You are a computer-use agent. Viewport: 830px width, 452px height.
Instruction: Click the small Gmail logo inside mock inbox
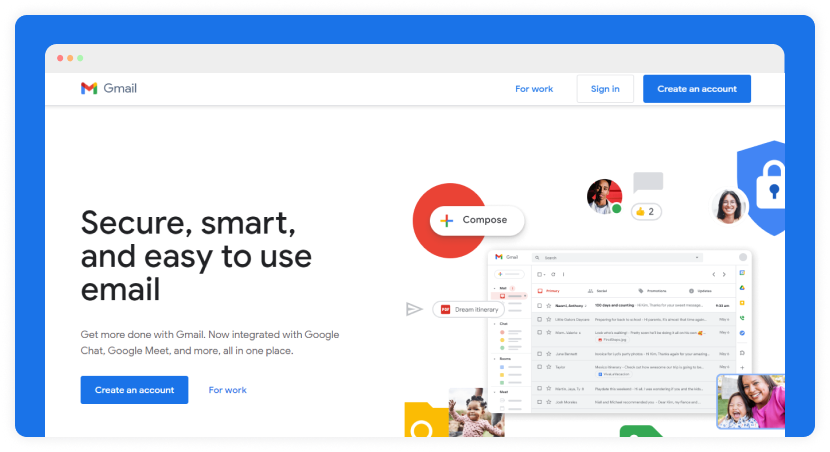pyautogui.click(x=507, y=257)
